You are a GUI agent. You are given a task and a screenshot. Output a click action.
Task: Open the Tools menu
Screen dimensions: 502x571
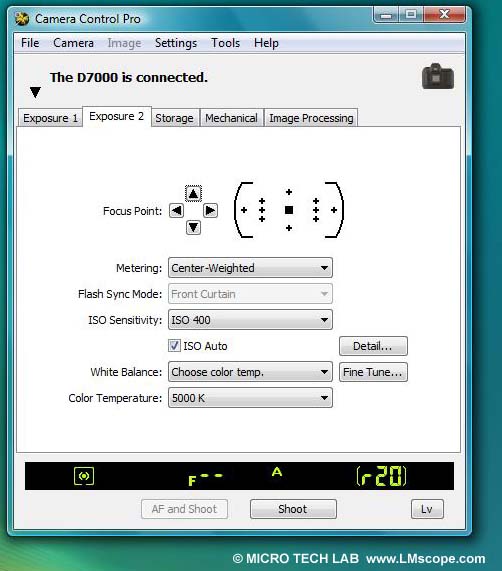tap(225, 43)
